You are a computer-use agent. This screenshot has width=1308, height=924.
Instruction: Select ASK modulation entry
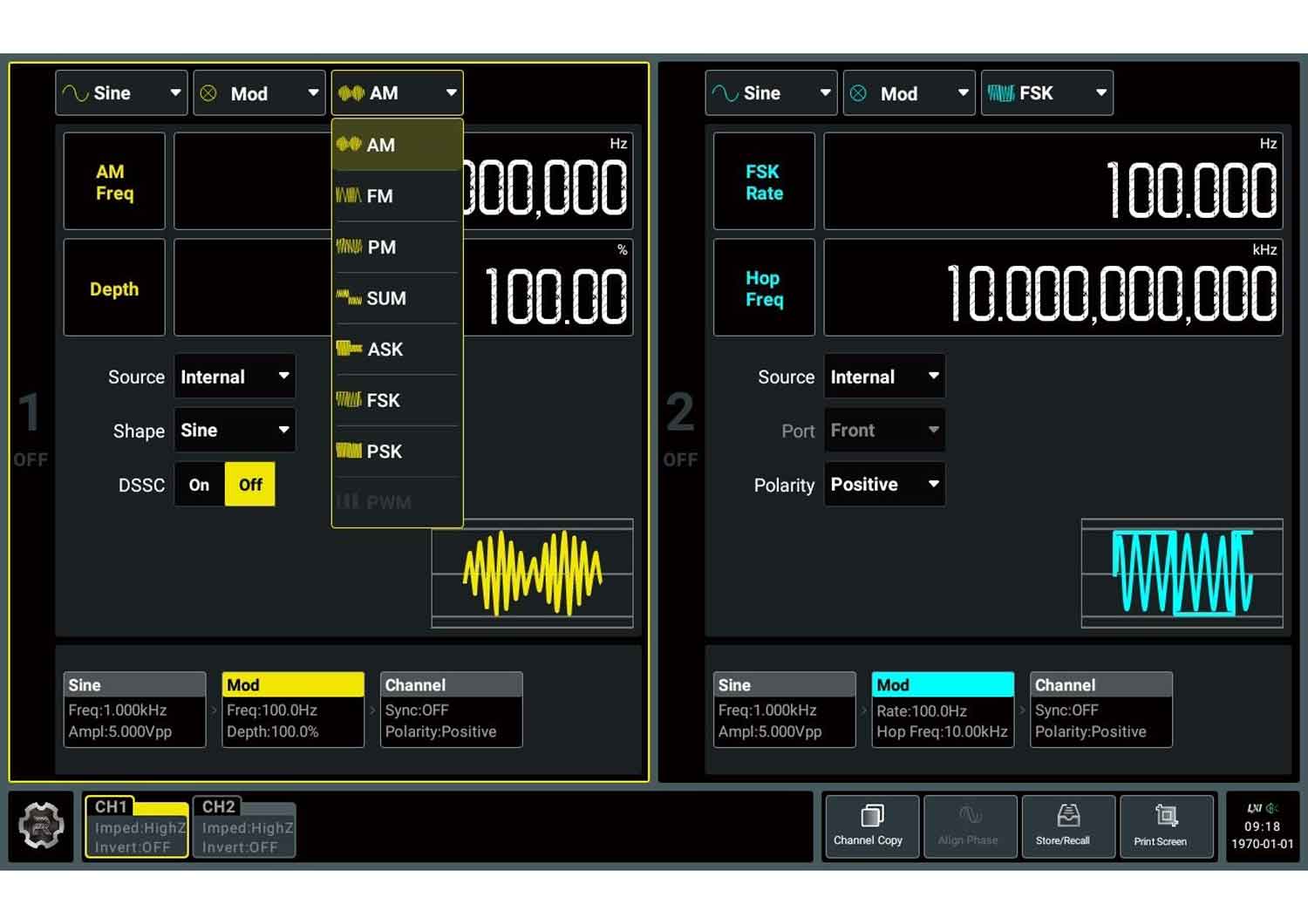(397, 350)
